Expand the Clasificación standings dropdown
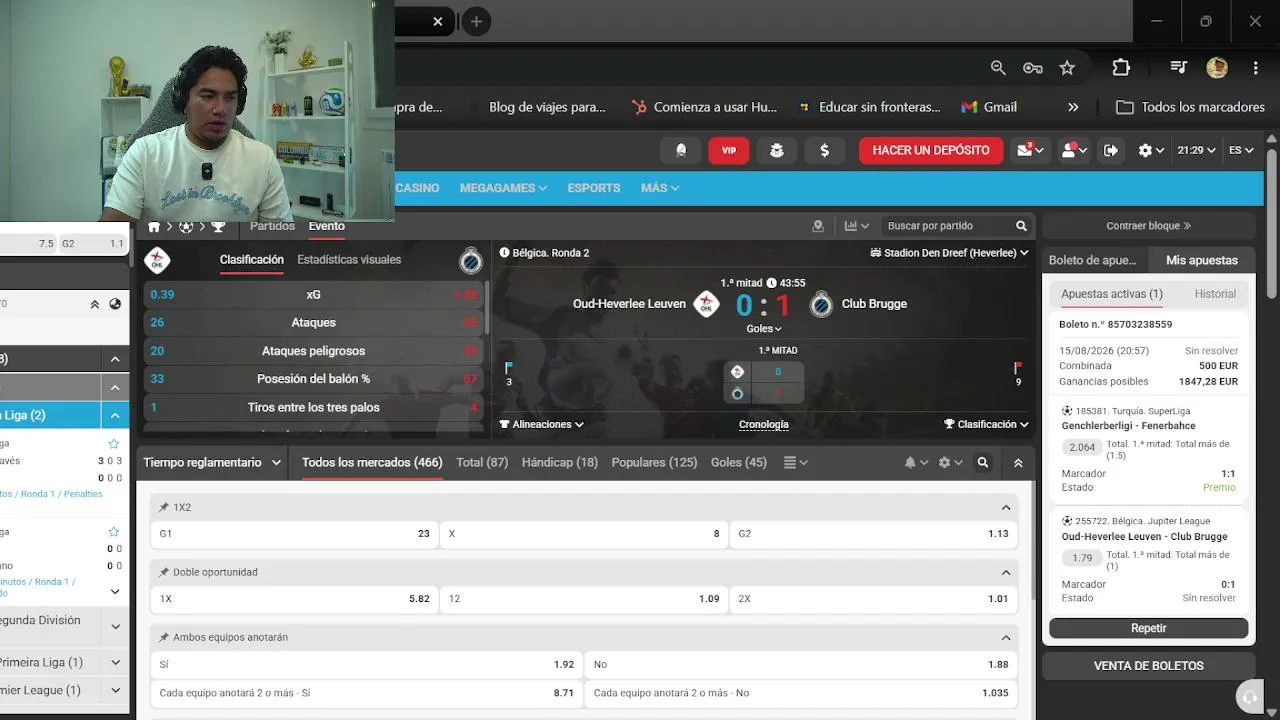Screen dimensions: 1280x720 pos(986,424)
